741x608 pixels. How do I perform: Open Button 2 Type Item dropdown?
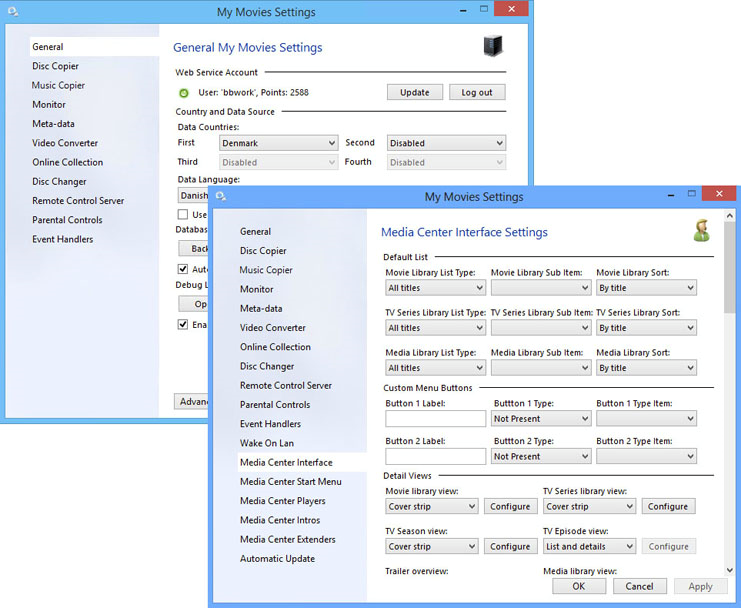646,456
